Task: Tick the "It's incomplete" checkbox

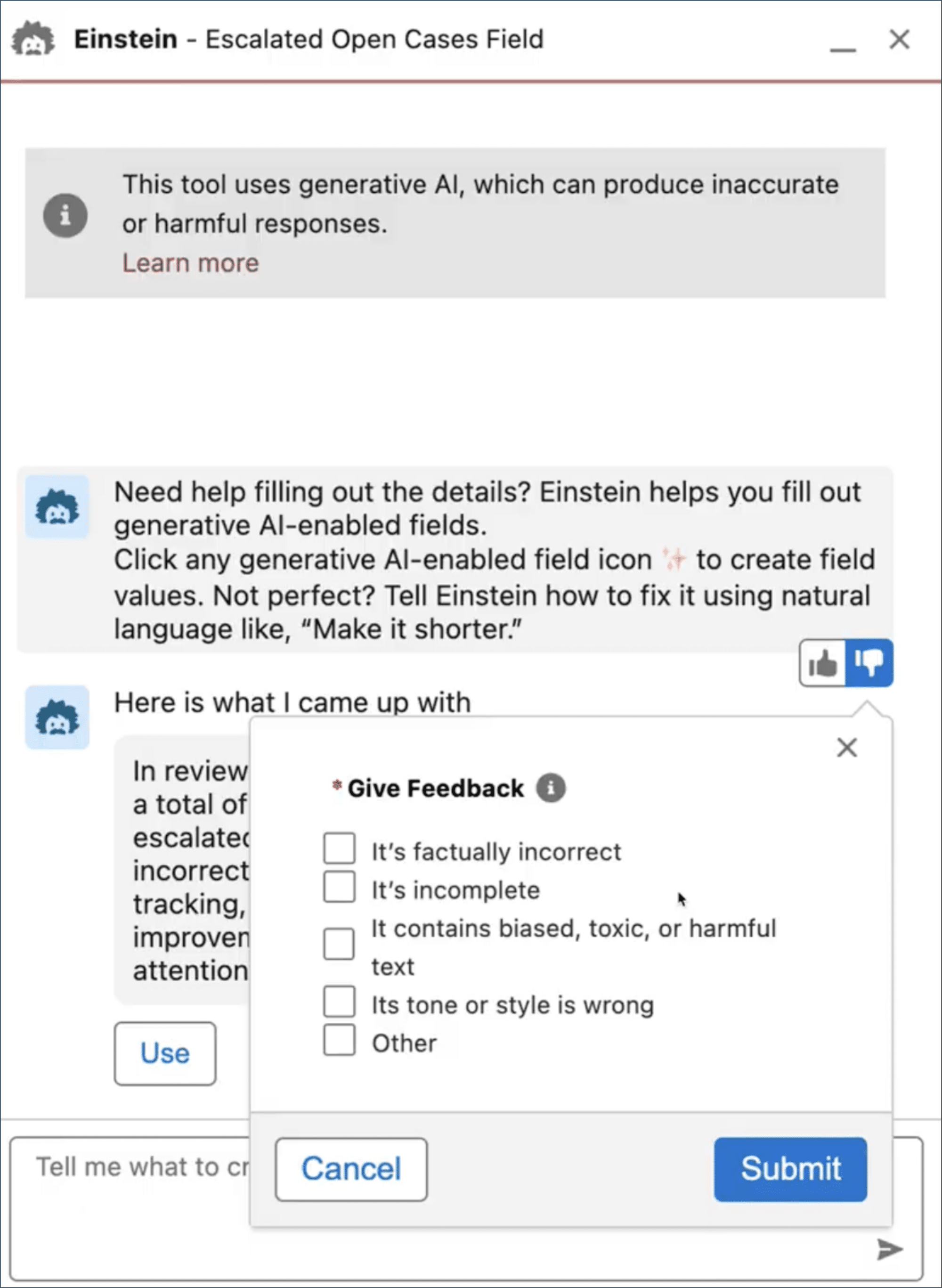Action: pyautogui.click(x=339, y=887)
